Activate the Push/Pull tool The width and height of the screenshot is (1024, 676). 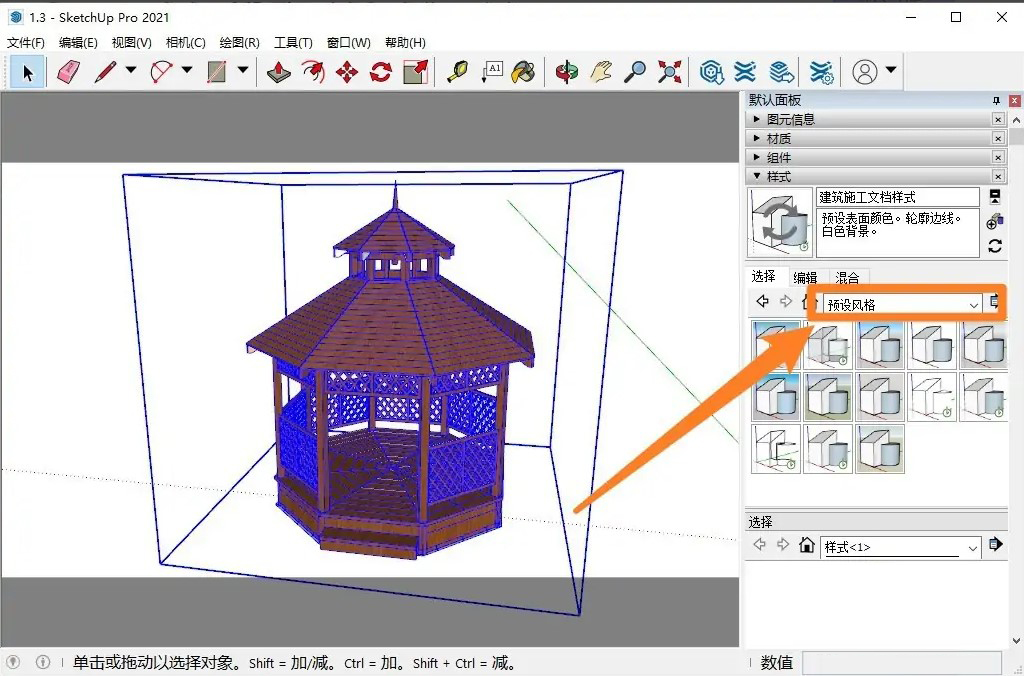click(x=279, y=72)
